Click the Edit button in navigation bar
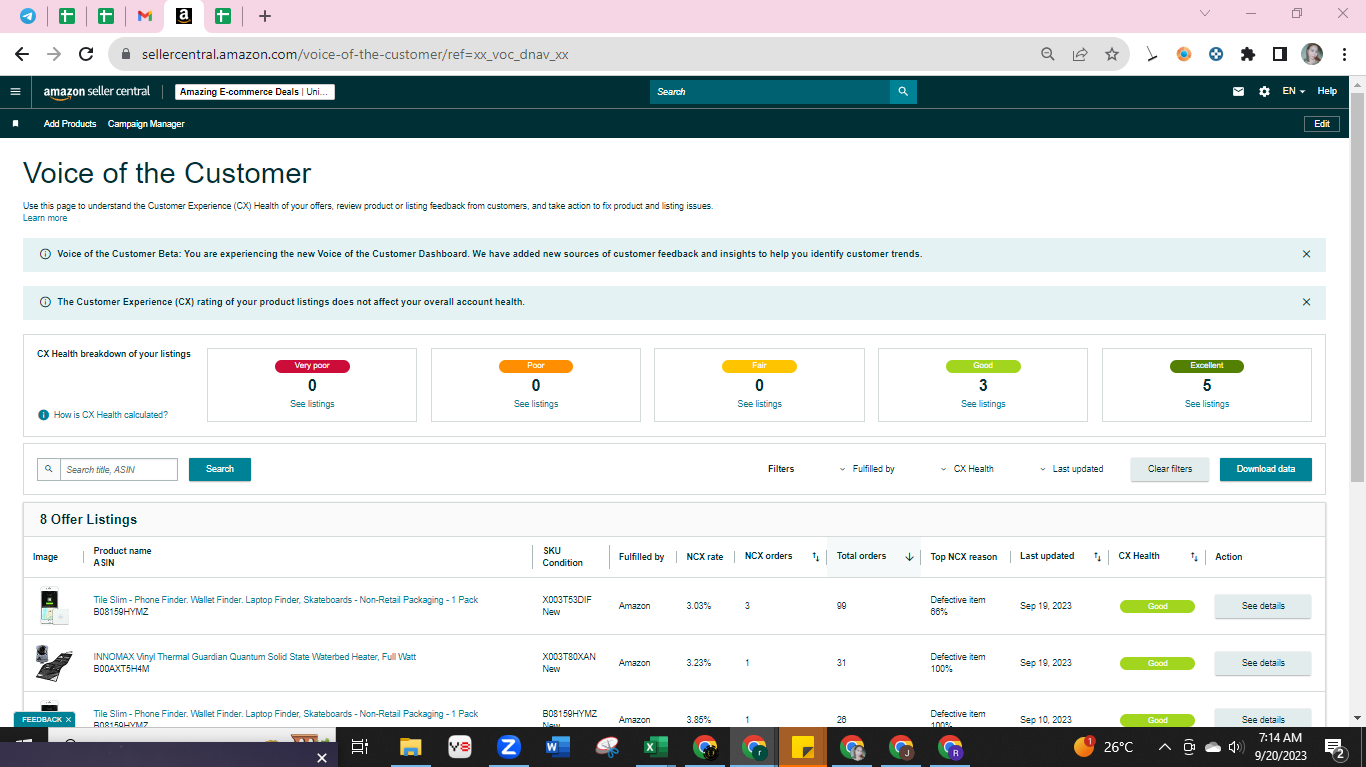The image size is (1366, 767). click(x=1322, y=124)
